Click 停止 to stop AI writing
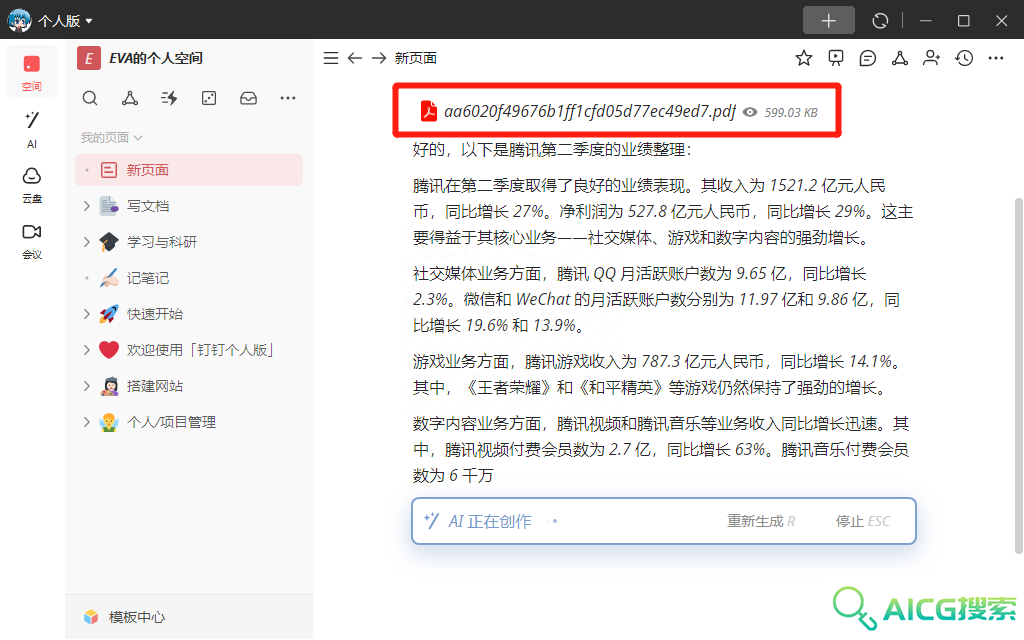 click(862, 521)
